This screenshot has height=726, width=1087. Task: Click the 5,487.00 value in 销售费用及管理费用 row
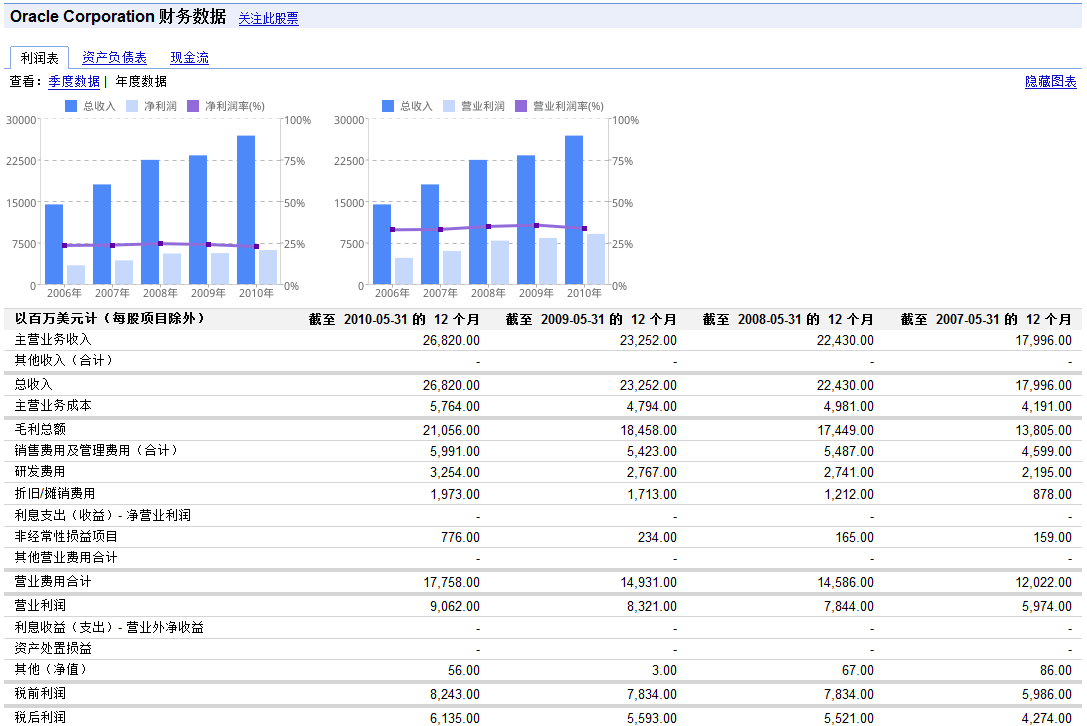point(849,451)
